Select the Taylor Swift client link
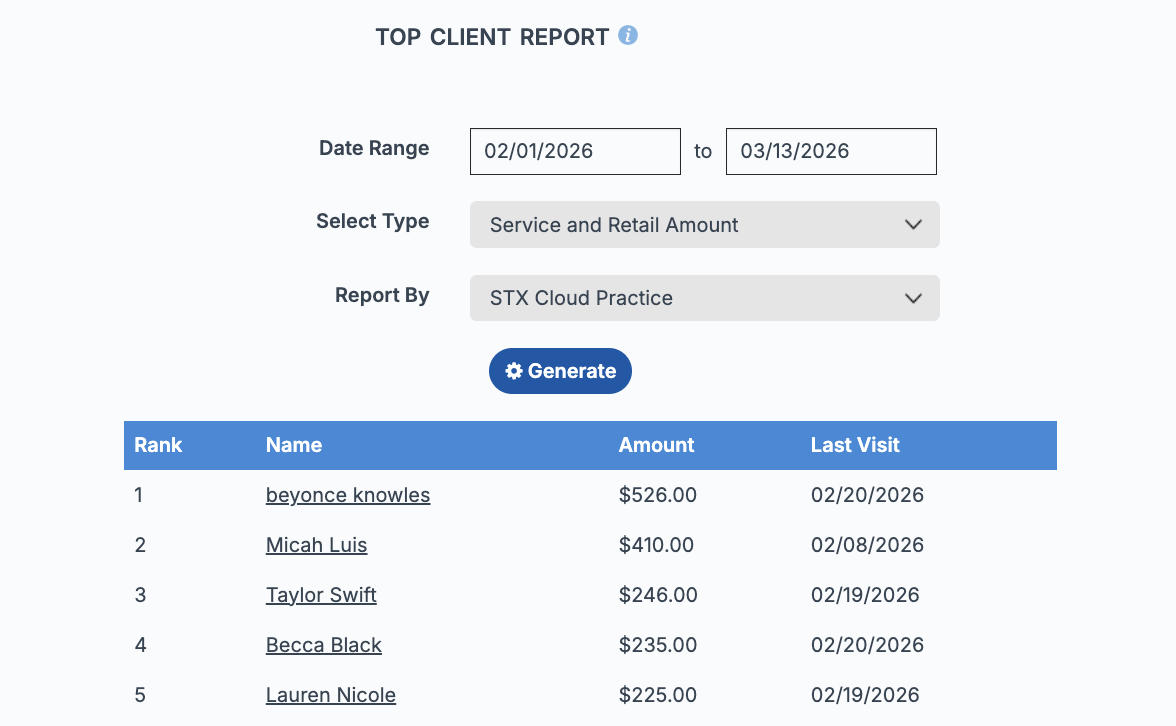This screenshot has height=726, width=1176. pyautogui.click(x=321, y=595)
